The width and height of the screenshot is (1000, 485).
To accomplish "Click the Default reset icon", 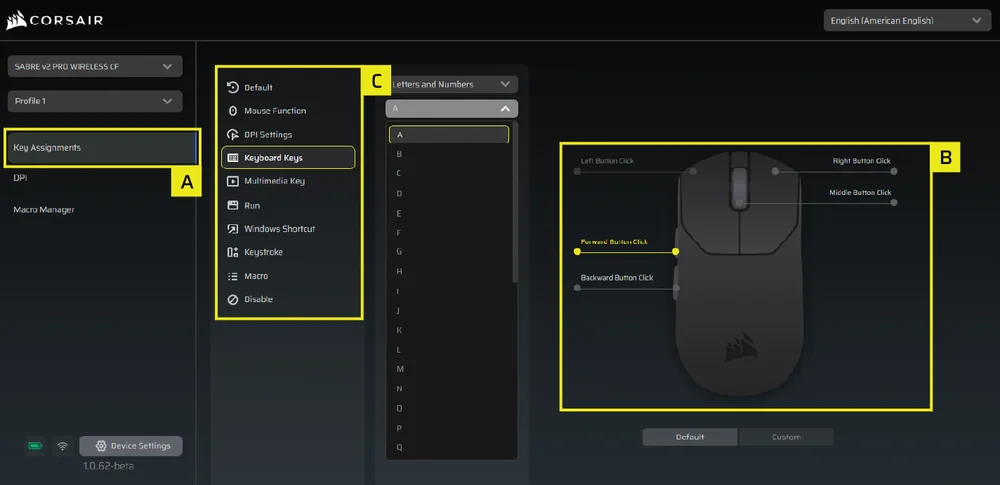I will point(233,87).
